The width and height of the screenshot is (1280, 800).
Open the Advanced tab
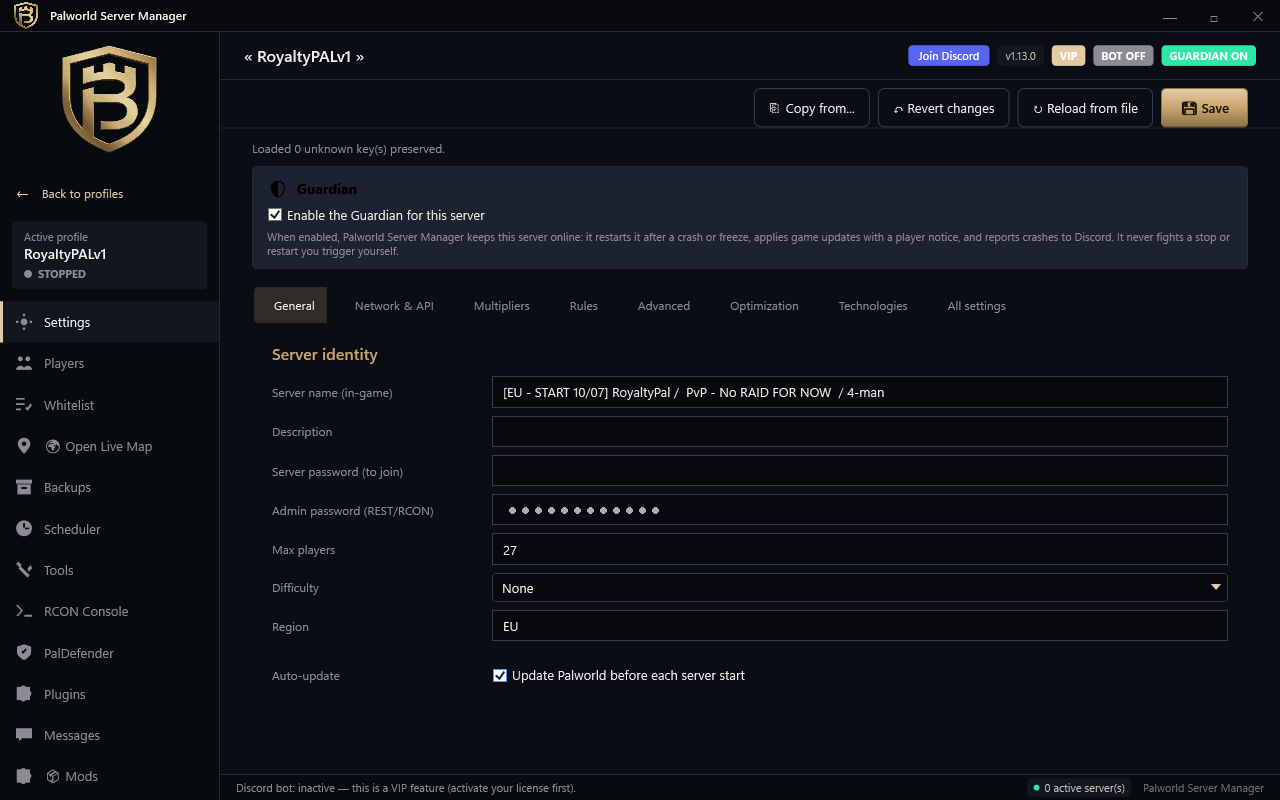pos(664,305)
